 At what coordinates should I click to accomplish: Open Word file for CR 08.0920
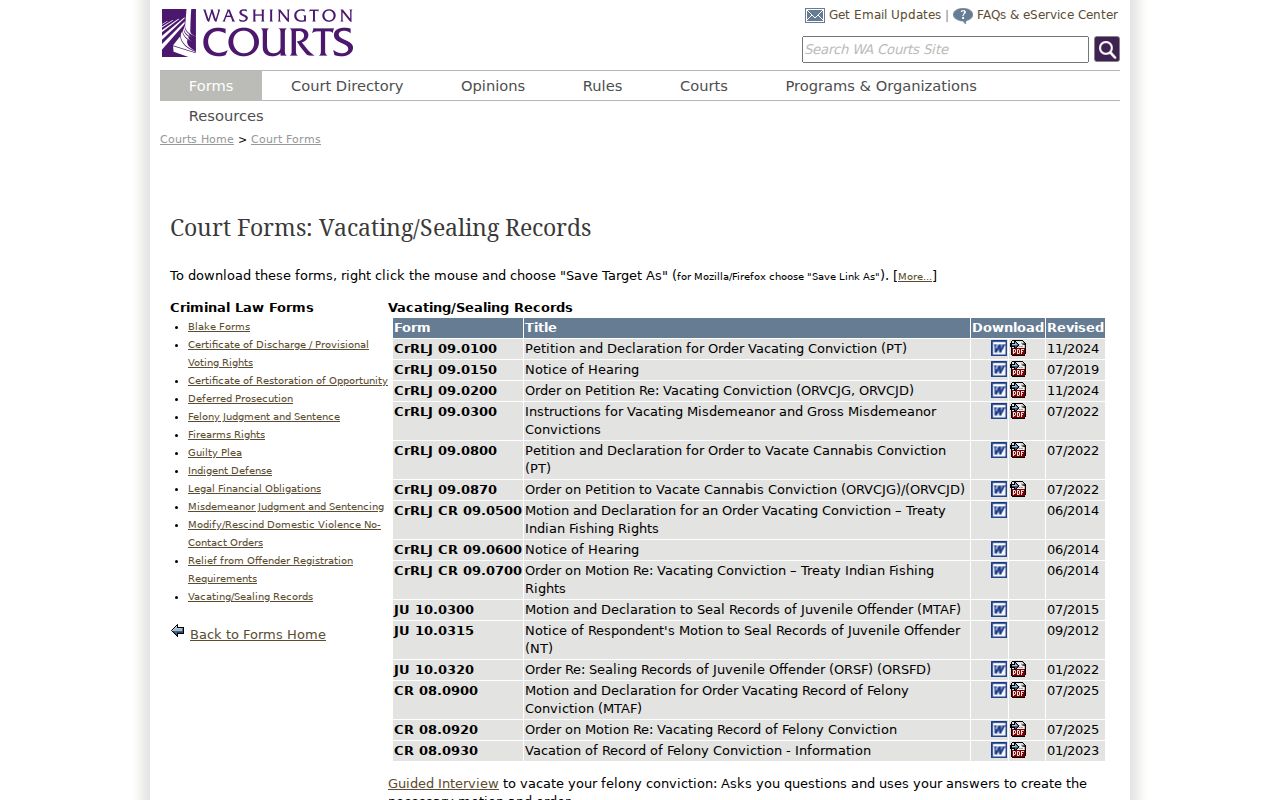coord(999,729)
